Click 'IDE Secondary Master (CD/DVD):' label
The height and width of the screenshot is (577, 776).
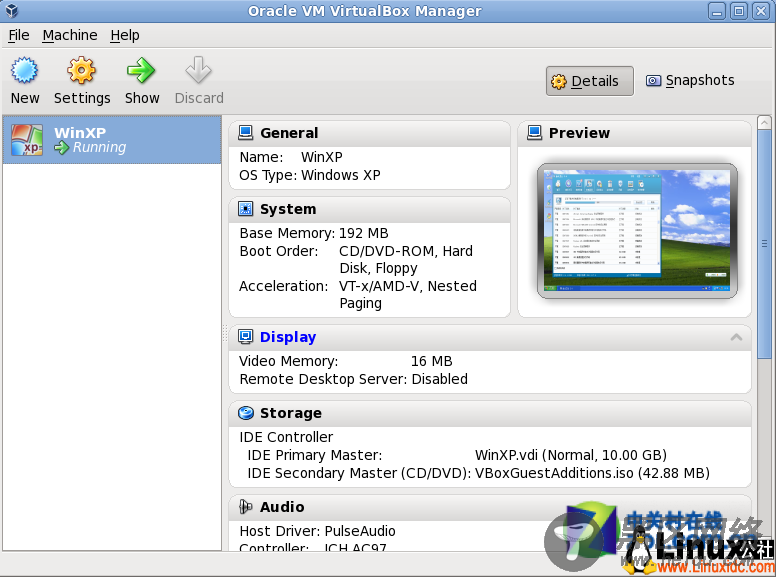pyautogui.click(x=359, y=474)
